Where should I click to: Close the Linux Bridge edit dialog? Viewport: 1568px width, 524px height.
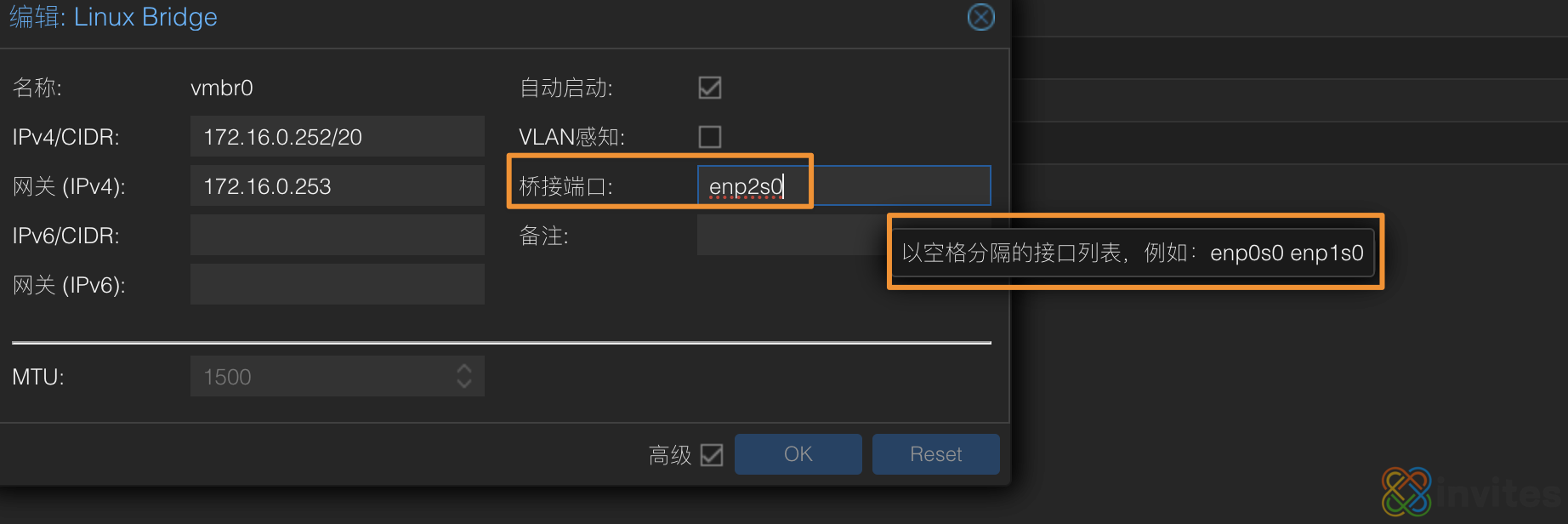[981, 17]
